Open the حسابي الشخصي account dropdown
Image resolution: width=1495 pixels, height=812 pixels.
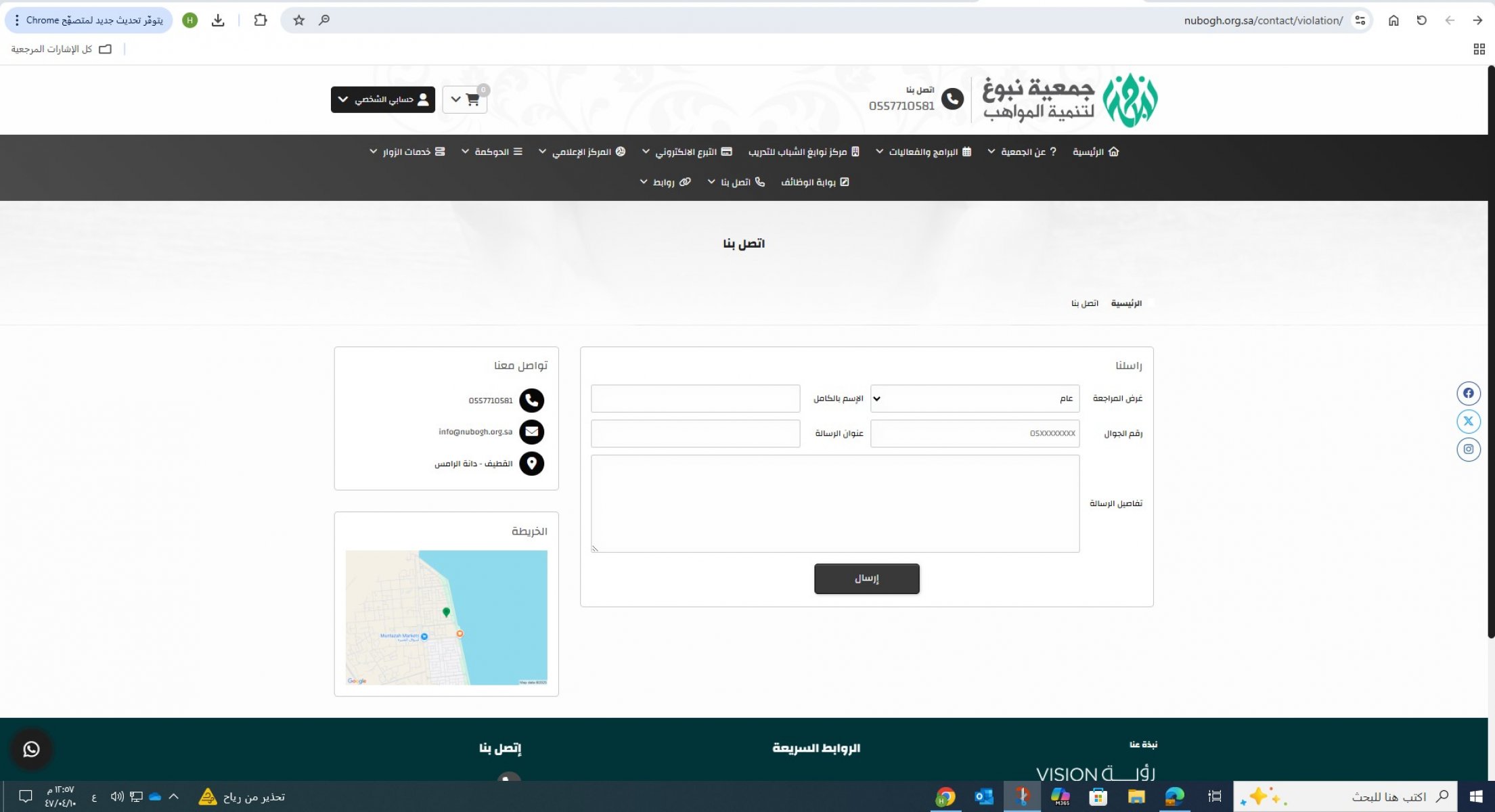pos(383,99)
